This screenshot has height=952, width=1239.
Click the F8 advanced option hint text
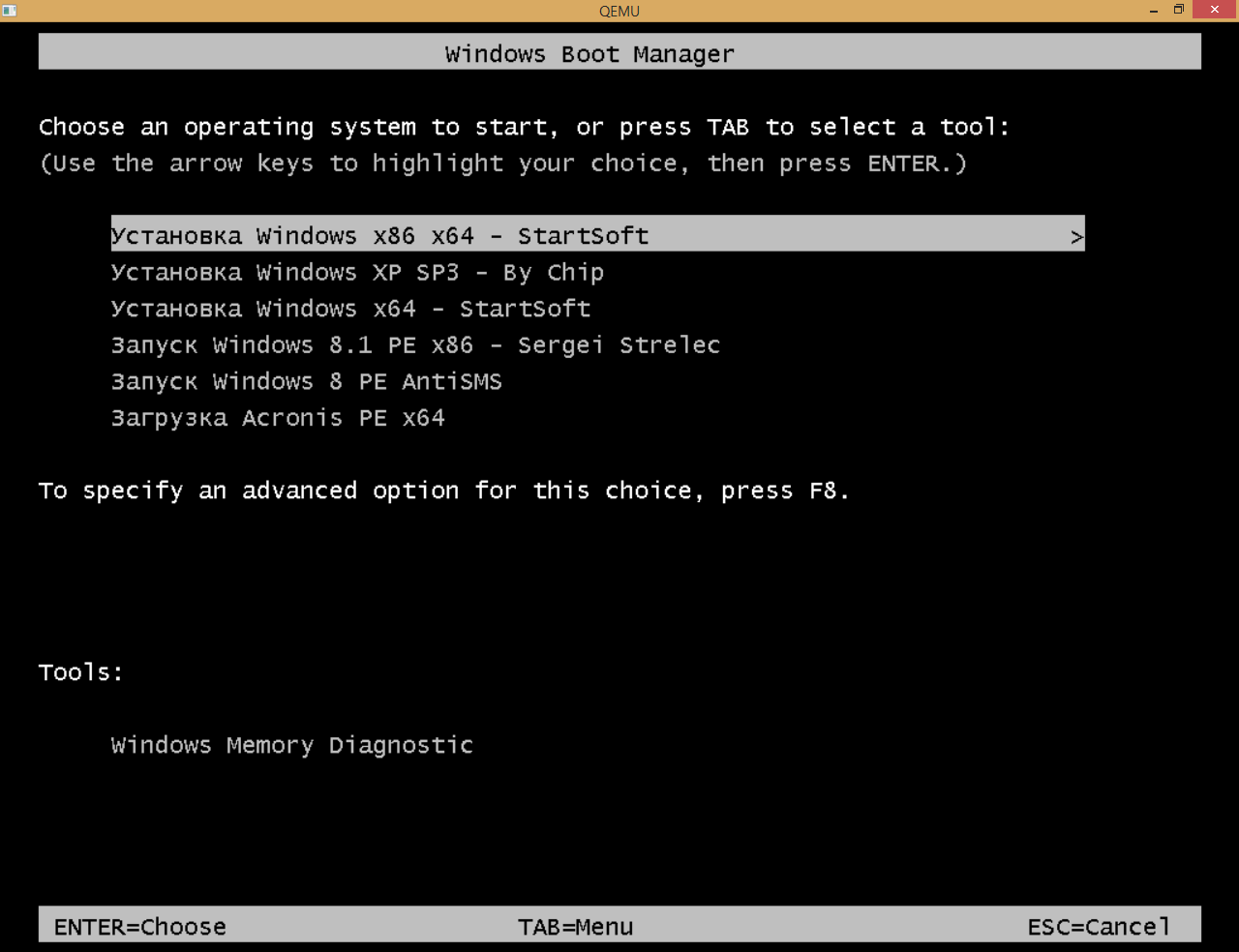[x=443, y=491]
